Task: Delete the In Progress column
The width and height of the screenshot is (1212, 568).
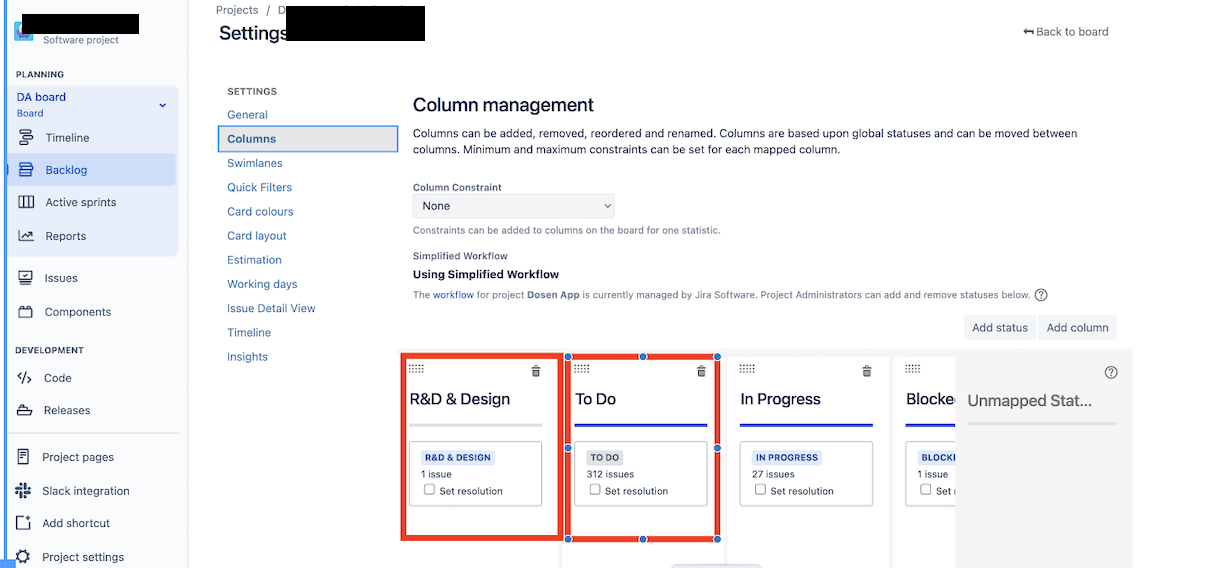Action: 866,371
